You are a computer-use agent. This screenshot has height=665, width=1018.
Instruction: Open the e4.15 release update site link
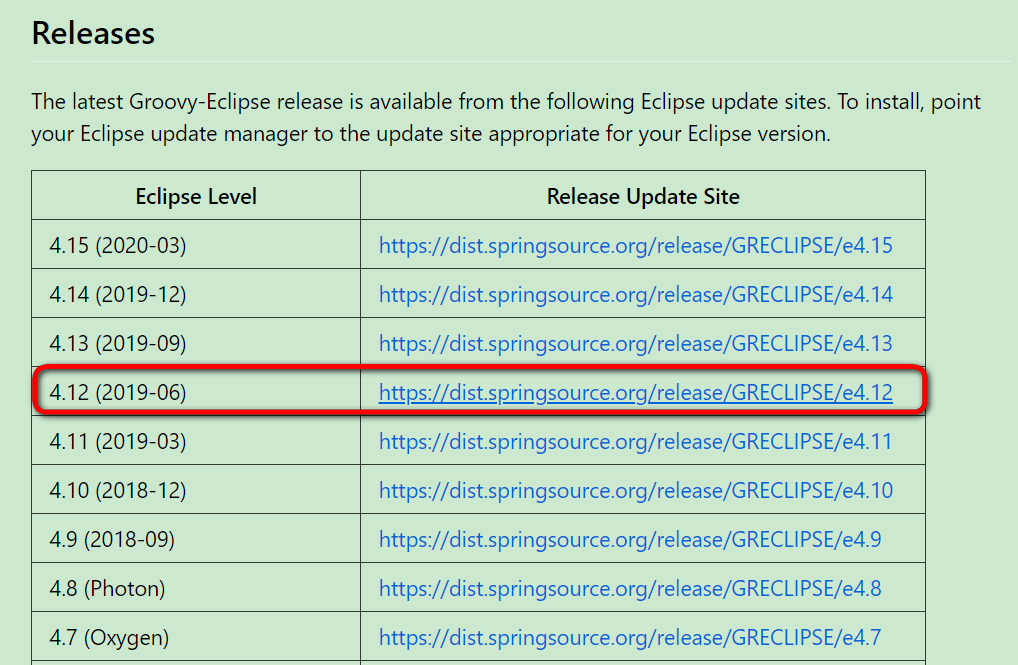click(x=636, y=245)
